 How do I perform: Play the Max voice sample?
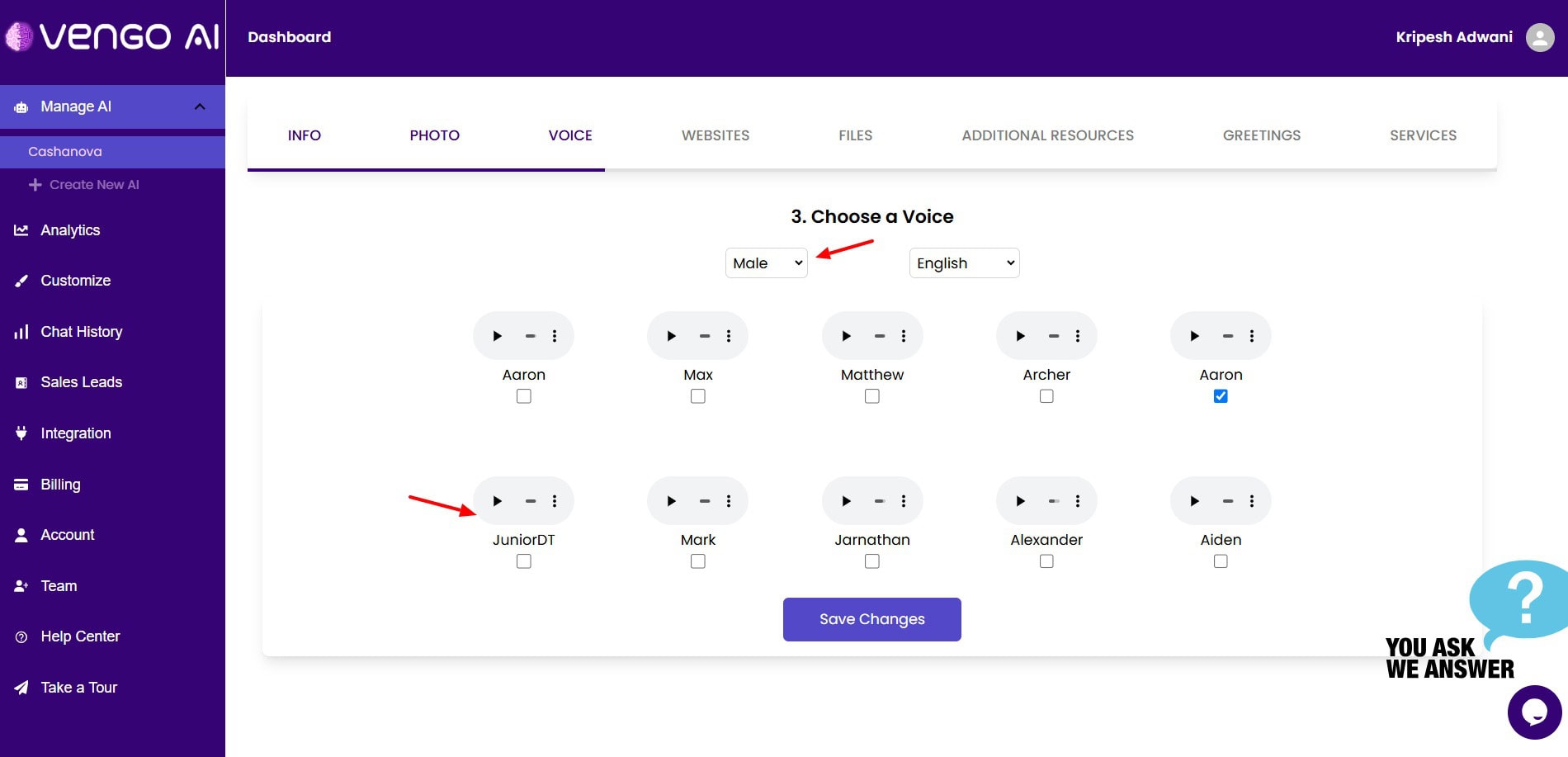672,336
